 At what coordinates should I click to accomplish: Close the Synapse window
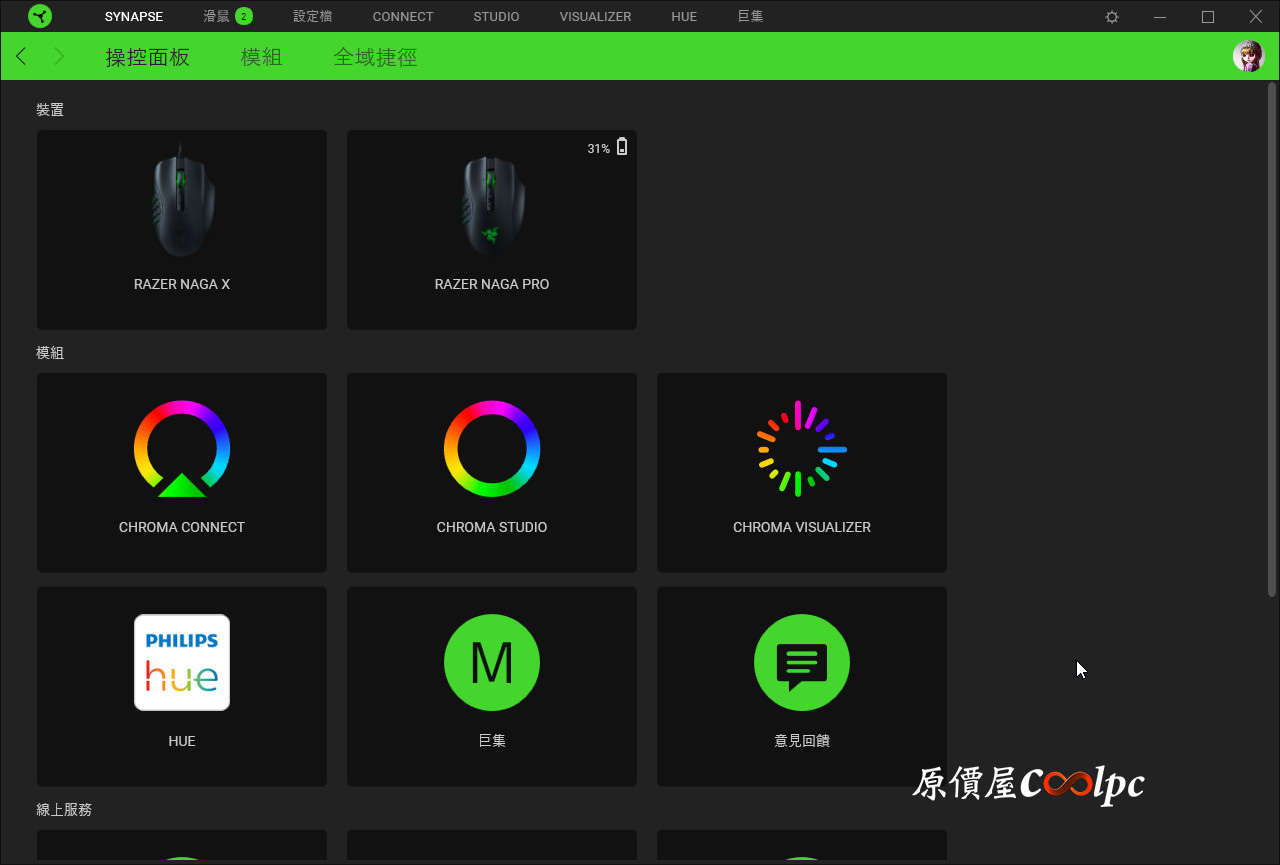click(1256, 17)
